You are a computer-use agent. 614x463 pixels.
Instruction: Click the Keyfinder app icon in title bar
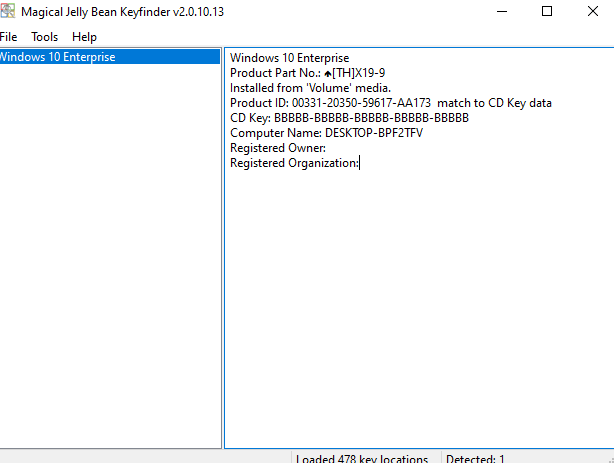pyautogui.click(x=7, y=11)
